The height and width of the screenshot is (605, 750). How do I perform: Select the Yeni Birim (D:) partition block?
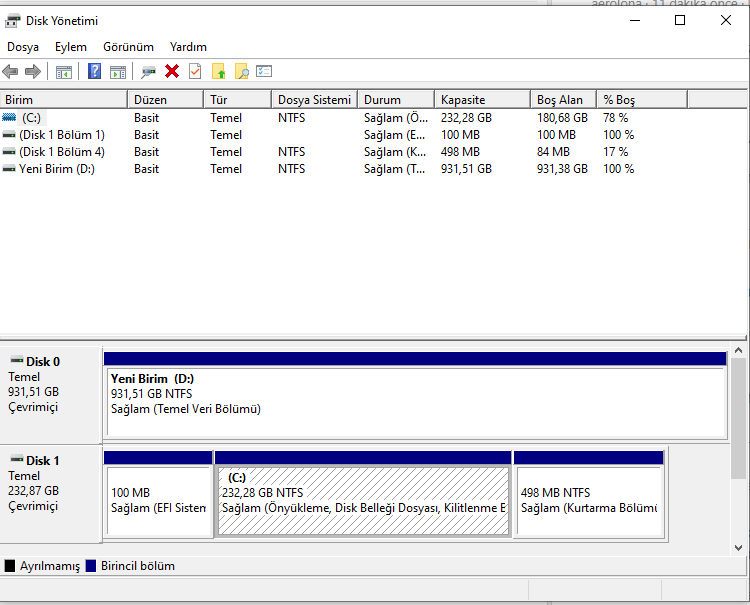pyautogui.click(x=415, y=396)
